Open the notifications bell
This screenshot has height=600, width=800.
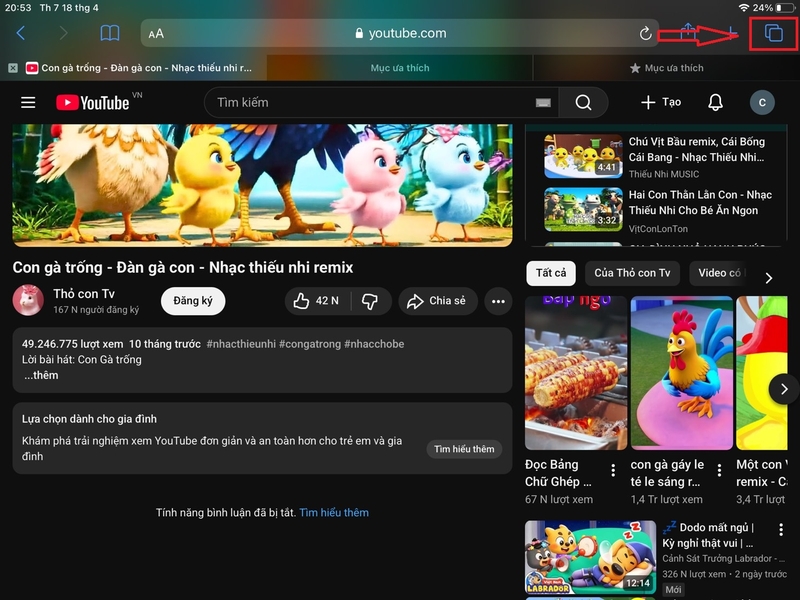[x=715, y=103]
